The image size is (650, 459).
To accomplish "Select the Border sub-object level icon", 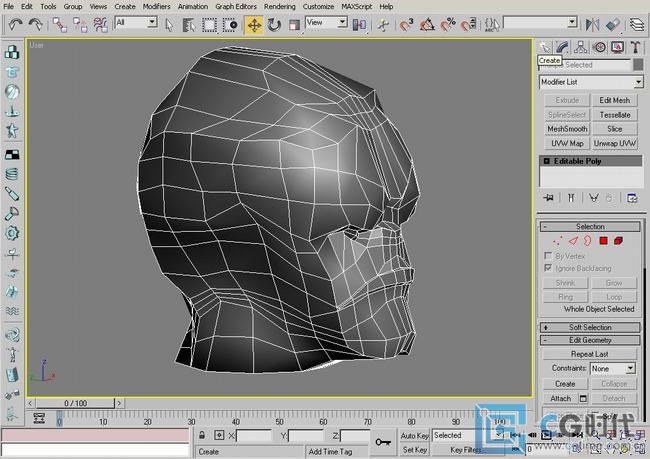I will coord(587,240).
